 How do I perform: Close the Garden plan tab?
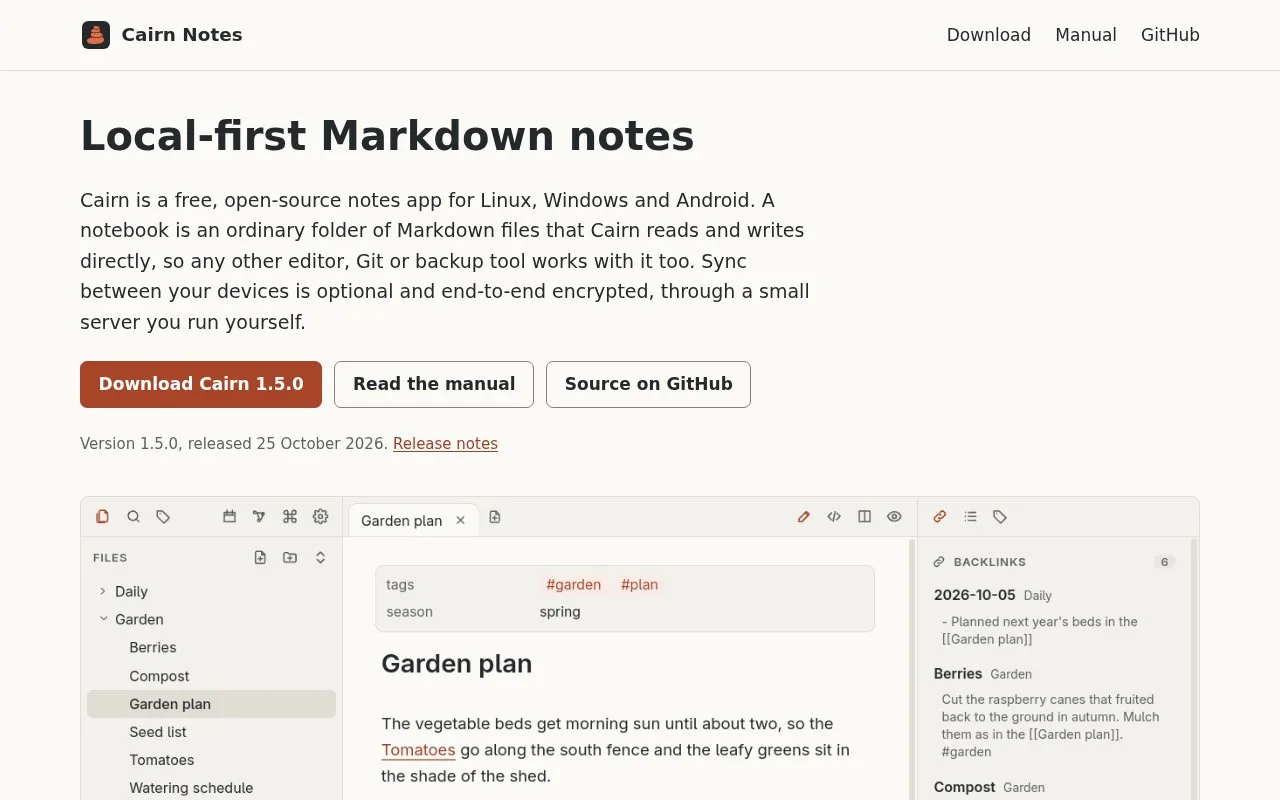coord(461,520)
